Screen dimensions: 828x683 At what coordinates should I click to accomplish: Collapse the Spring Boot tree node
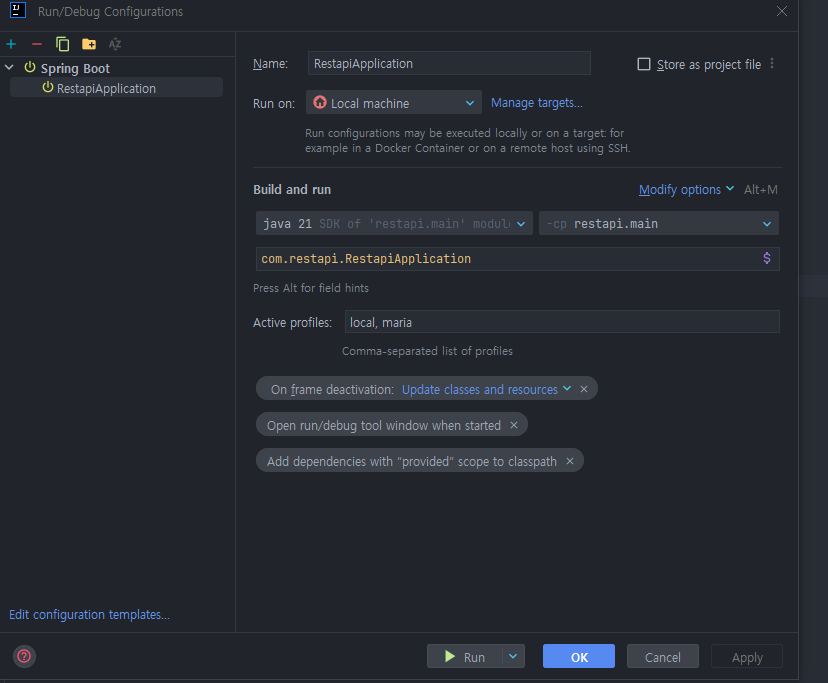tap(9, 68)
